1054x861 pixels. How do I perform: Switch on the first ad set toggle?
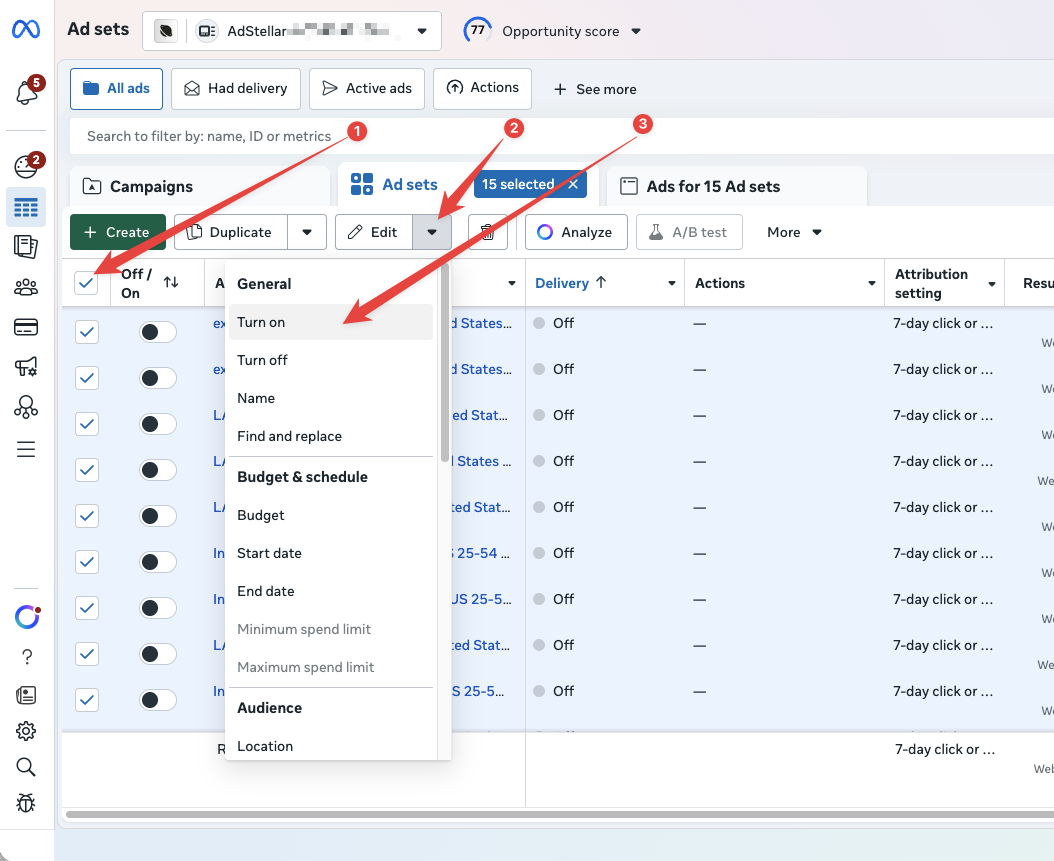coord(158,332)
